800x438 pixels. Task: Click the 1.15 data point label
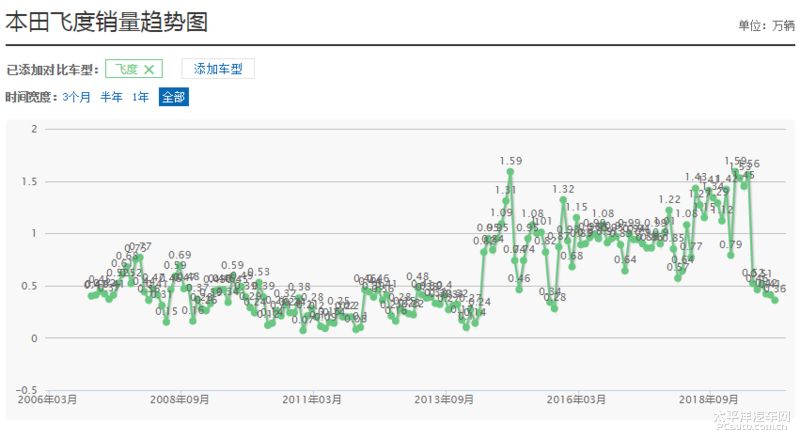point(577,207)
